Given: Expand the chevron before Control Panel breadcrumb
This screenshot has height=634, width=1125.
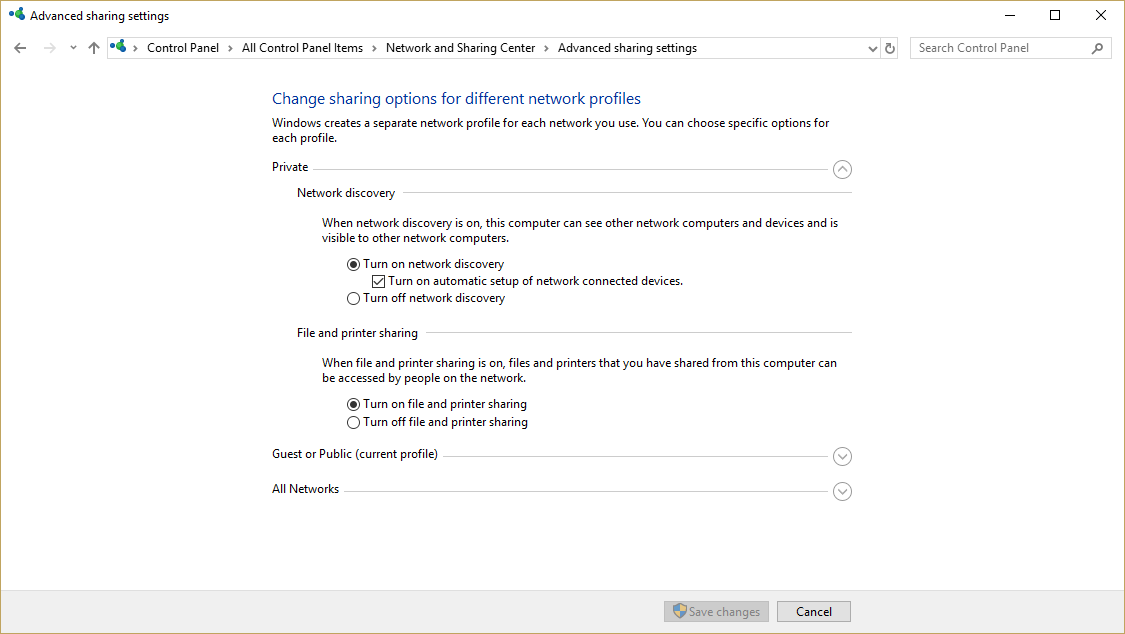Looking at the screenshot, I should click(136, 49).
